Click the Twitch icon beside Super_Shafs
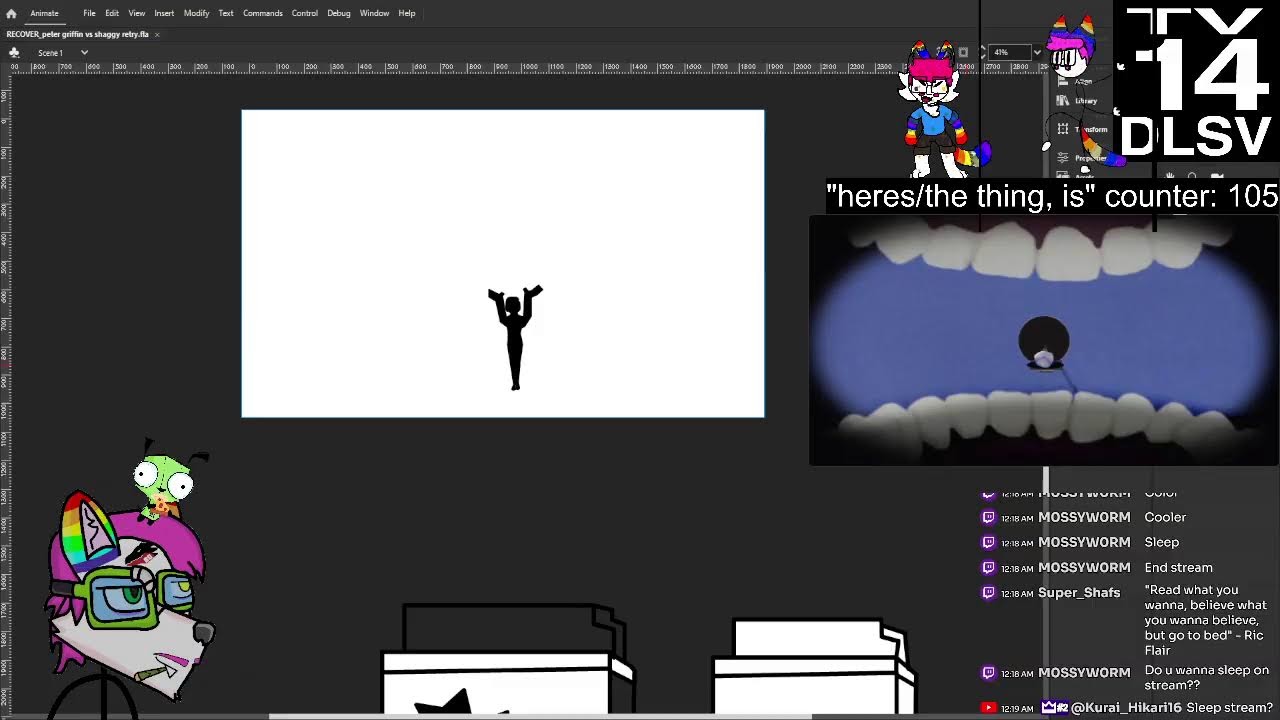Screen dimensions: 1280x720 coord(989,592)
